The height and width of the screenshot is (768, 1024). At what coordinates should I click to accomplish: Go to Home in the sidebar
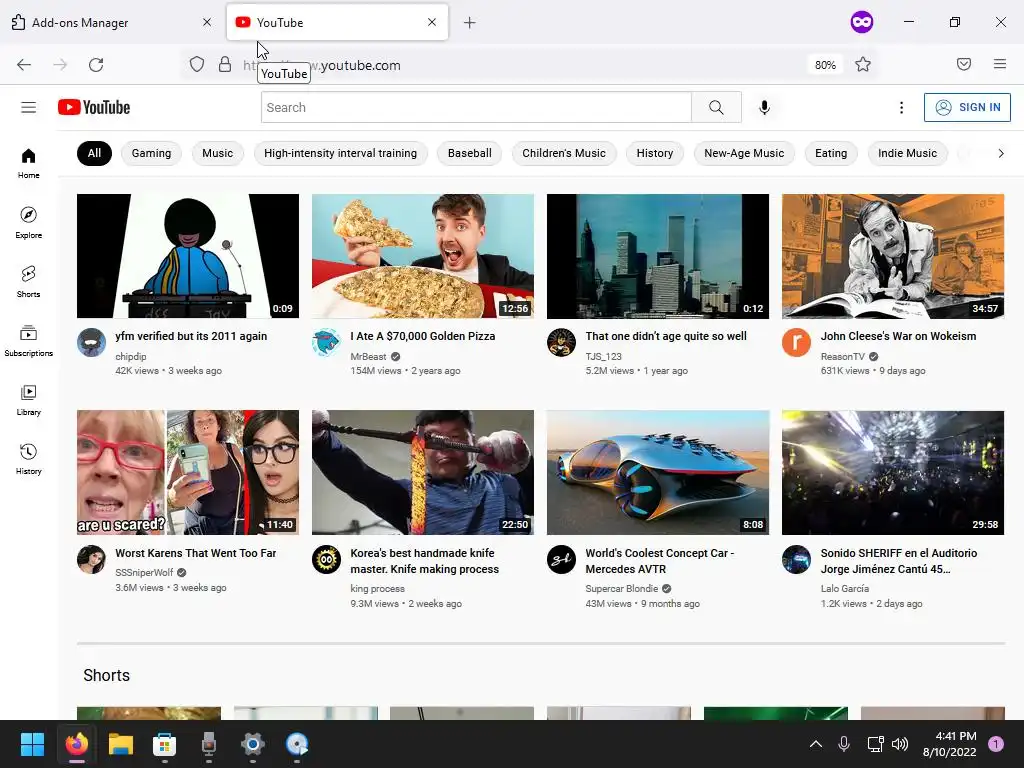click(28, 163)
